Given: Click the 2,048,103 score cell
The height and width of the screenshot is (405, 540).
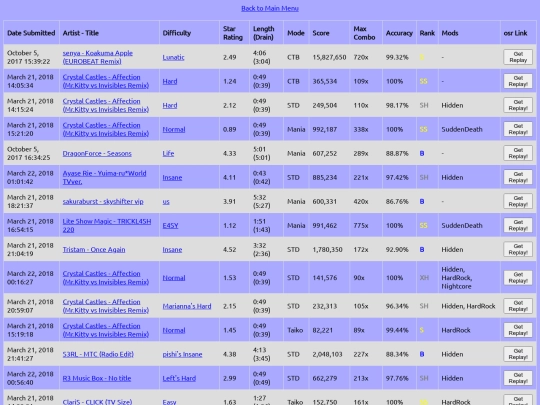Looking at the screenshot, I should point(328,354).
